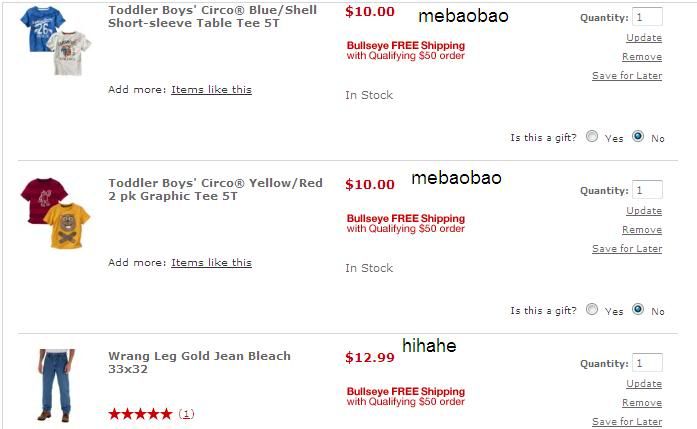Click the Yellow/Red graphic tee thumbnail

tap(55, 213)
